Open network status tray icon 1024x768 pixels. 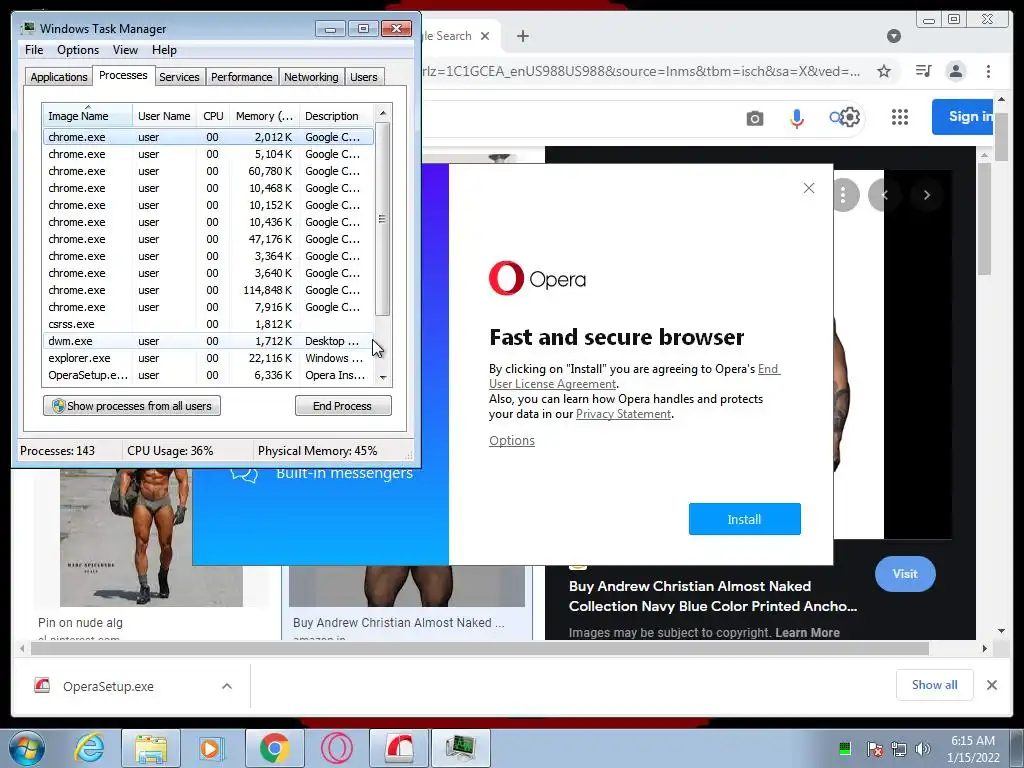[x=899, y=748]
